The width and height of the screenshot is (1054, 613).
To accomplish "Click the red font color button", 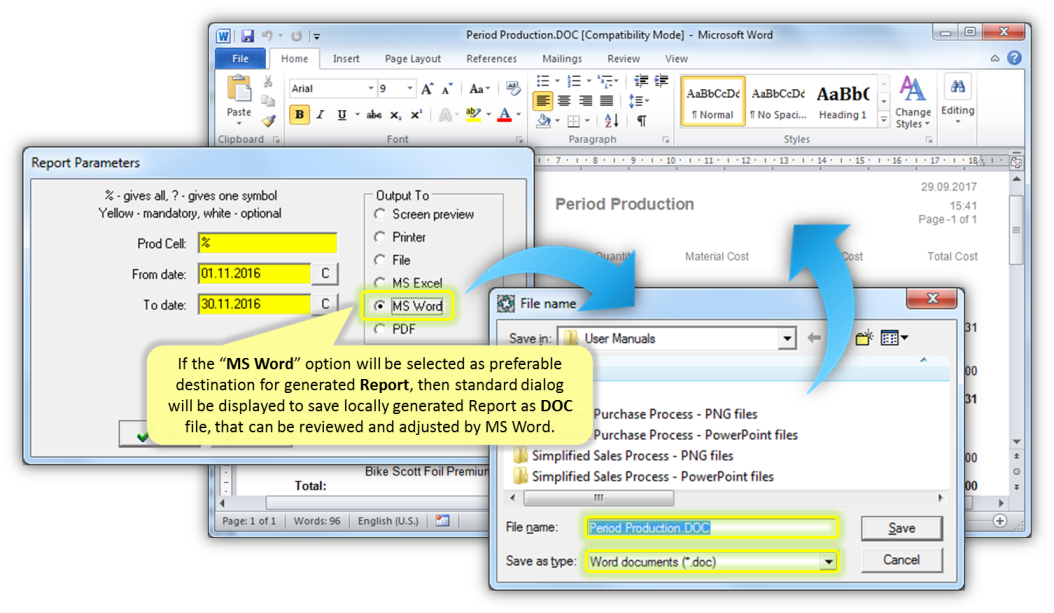I will [x=504, y=115].
